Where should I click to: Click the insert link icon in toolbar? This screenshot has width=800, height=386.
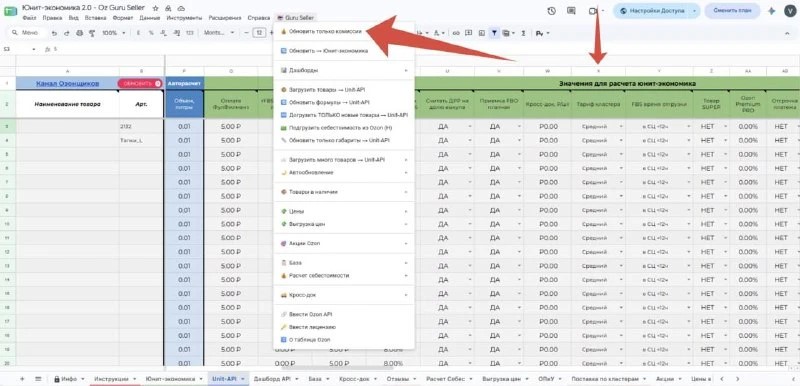(456, 33)
